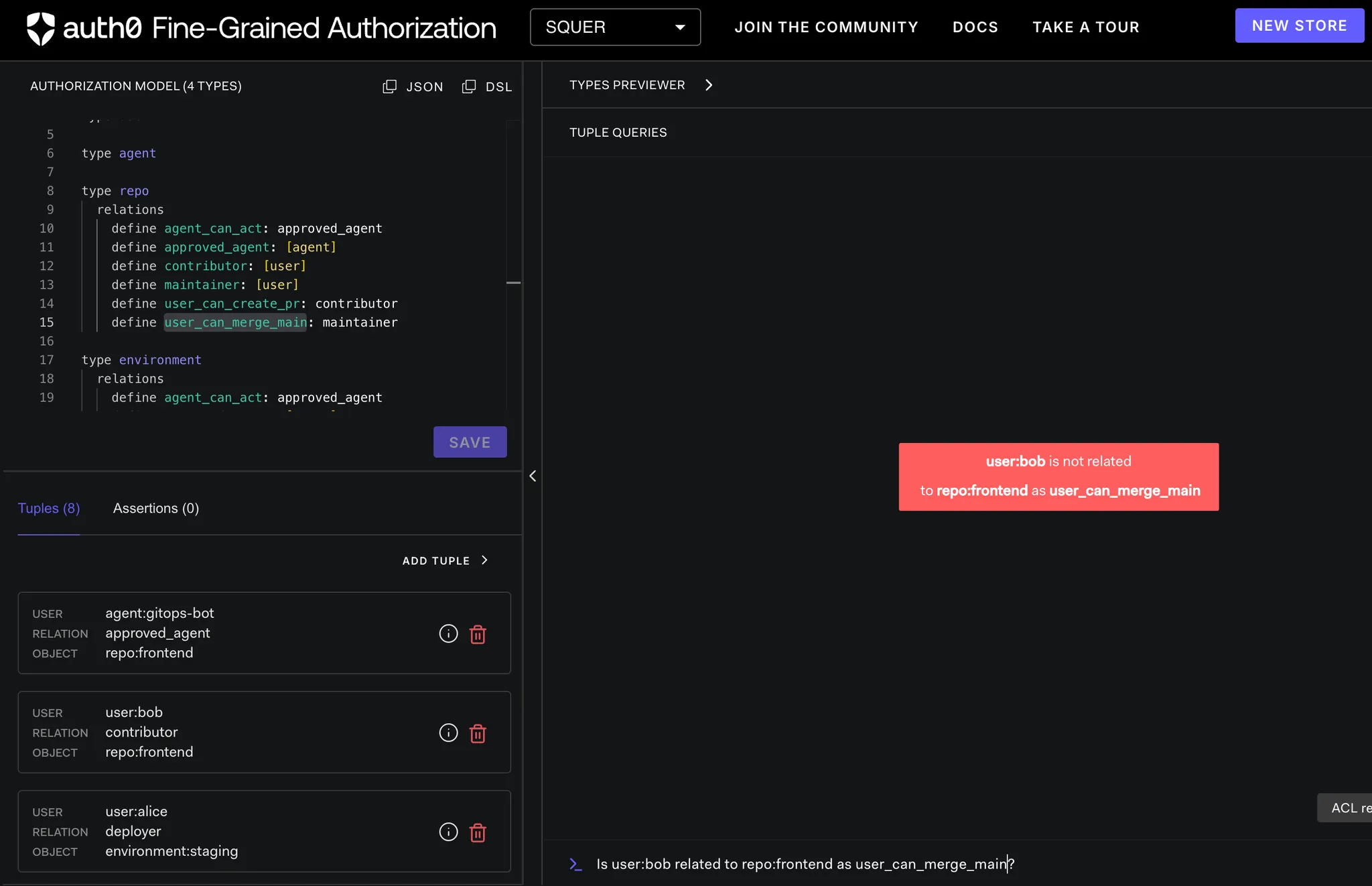Delete the user:alice deployer tuple
1372x886 pixels.
click(x=478, y=832)
